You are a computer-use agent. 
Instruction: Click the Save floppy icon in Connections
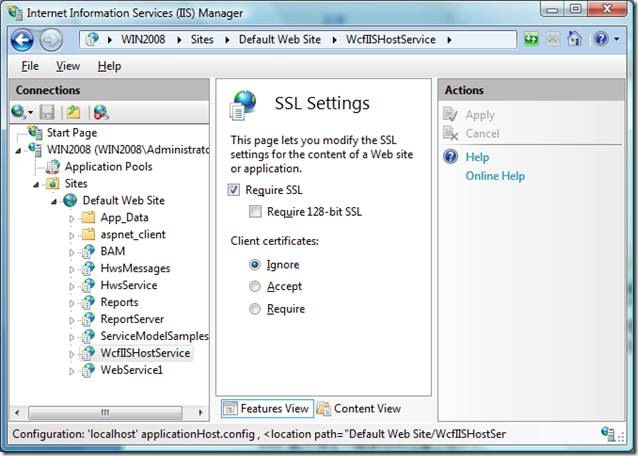pos(47,112)
